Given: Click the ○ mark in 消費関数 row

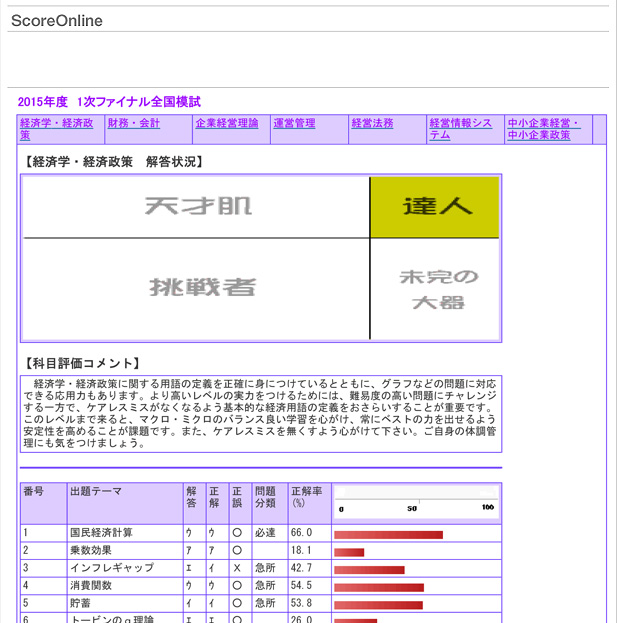Looking at the screenshot, I should coord(237,586).
